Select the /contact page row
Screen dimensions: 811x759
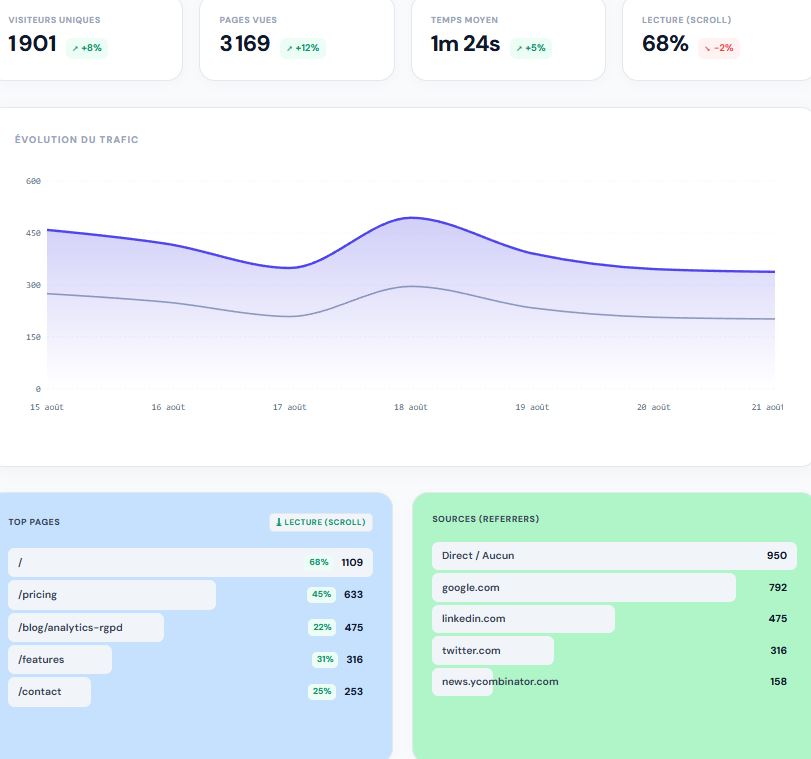pos(190,691)
